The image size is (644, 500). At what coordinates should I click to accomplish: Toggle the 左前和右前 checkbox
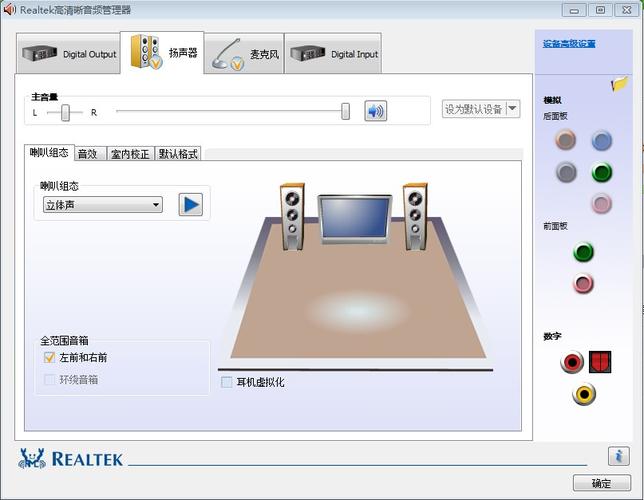(49, 357)
